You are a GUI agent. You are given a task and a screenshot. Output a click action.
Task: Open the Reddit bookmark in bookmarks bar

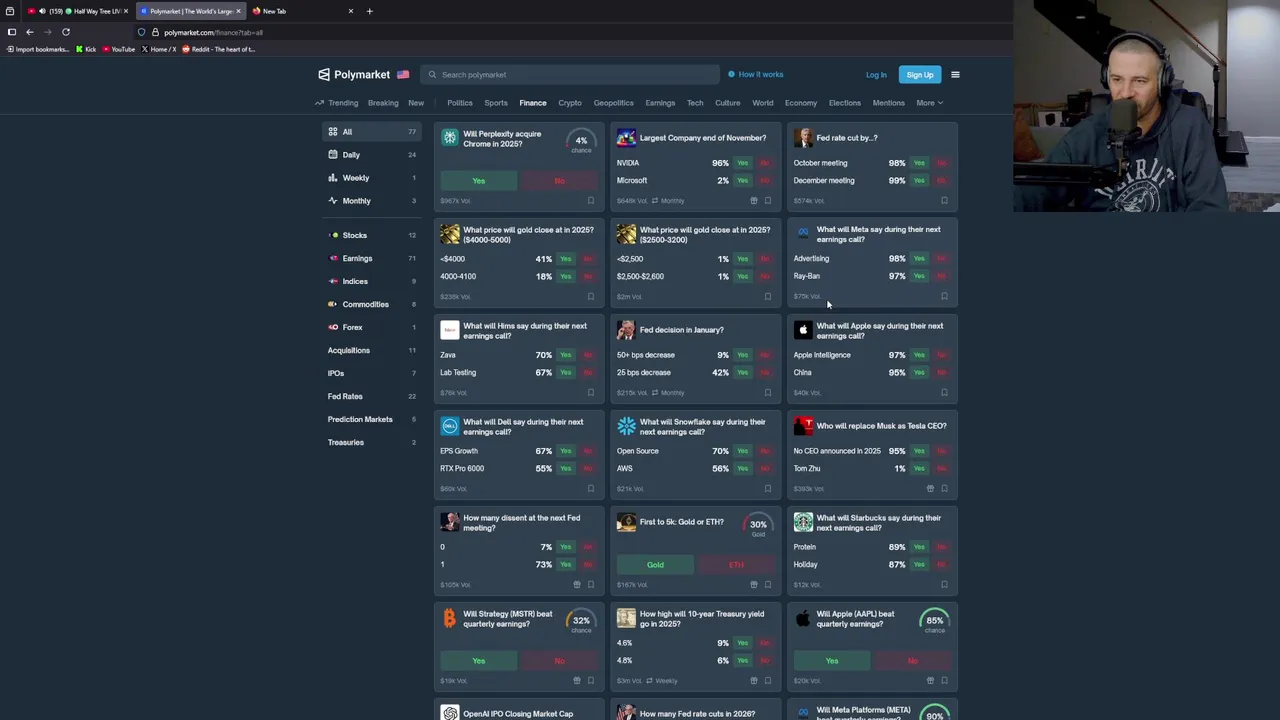pos(218,49)
